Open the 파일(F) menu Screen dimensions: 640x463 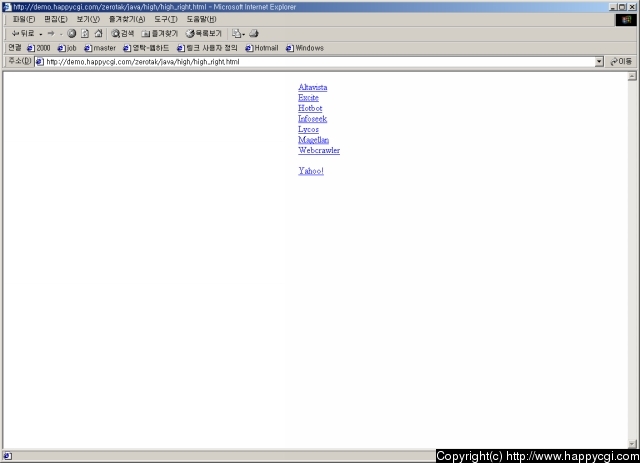pyautogui.click(x=24, y=19)
